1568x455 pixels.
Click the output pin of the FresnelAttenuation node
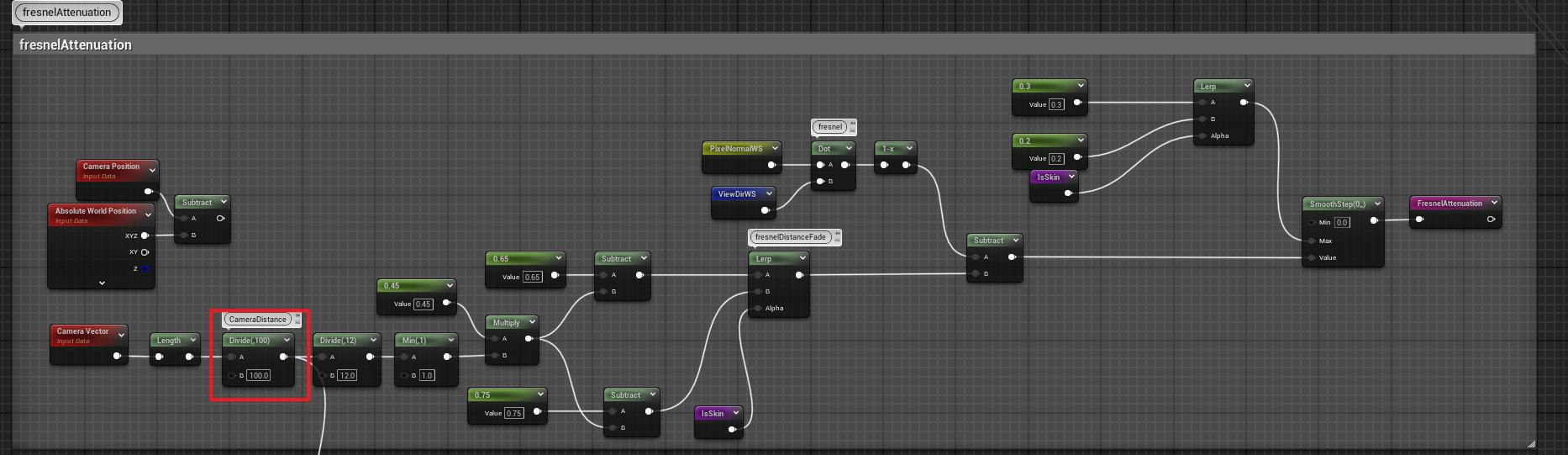(1491, 220)
